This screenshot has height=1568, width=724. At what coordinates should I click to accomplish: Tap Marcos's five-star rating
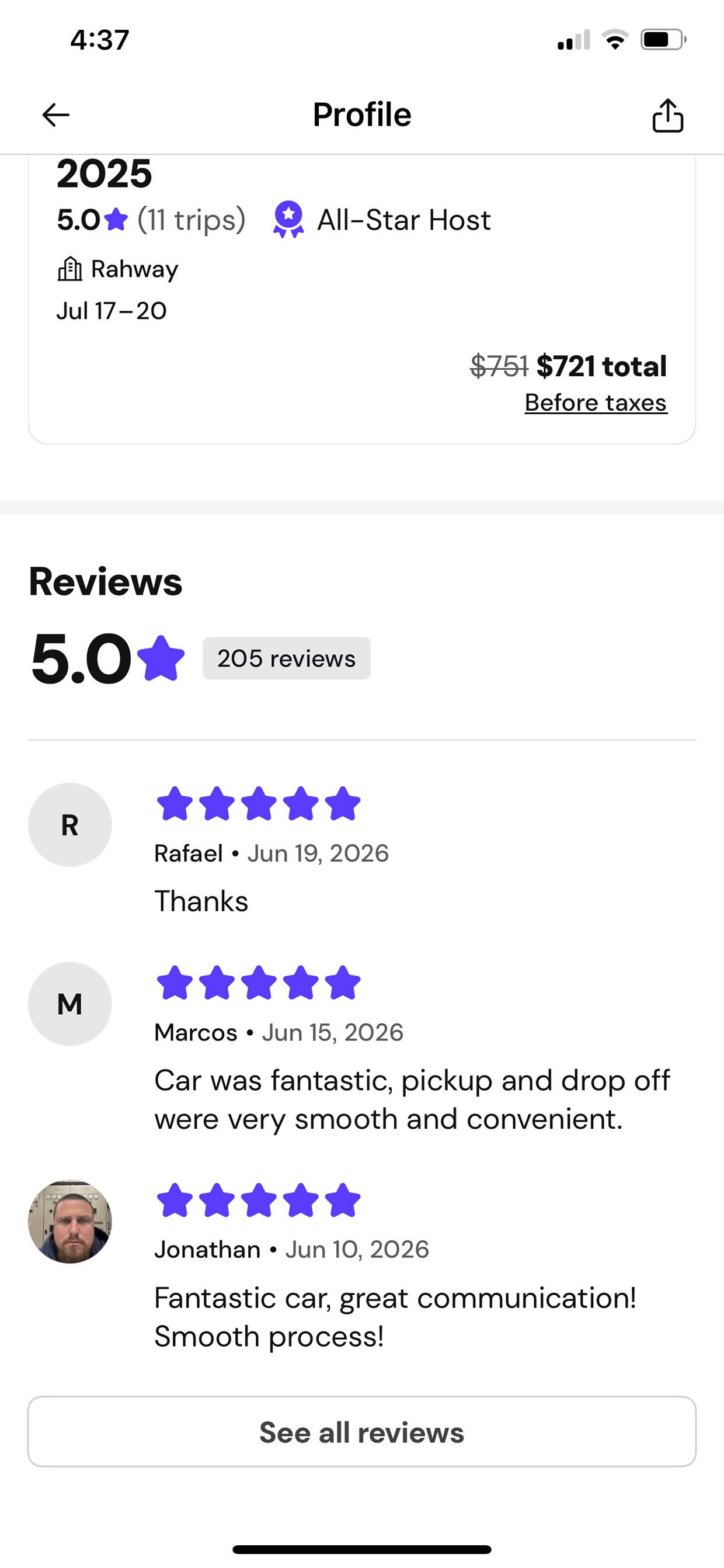point(259,983)
